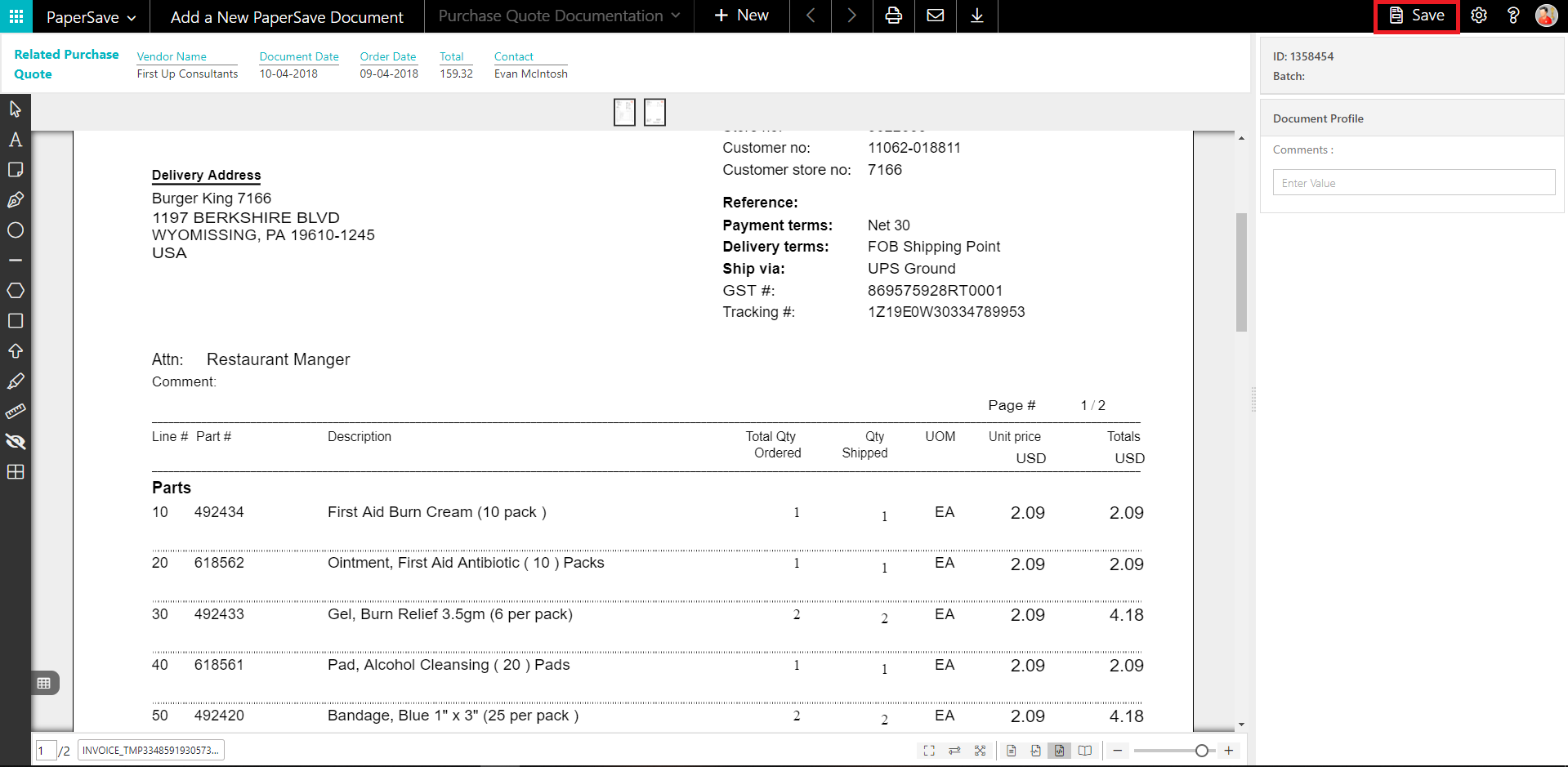Click the Save button
The height and width of the screenshot is (767, 1568).
(x=1417, y=16)
